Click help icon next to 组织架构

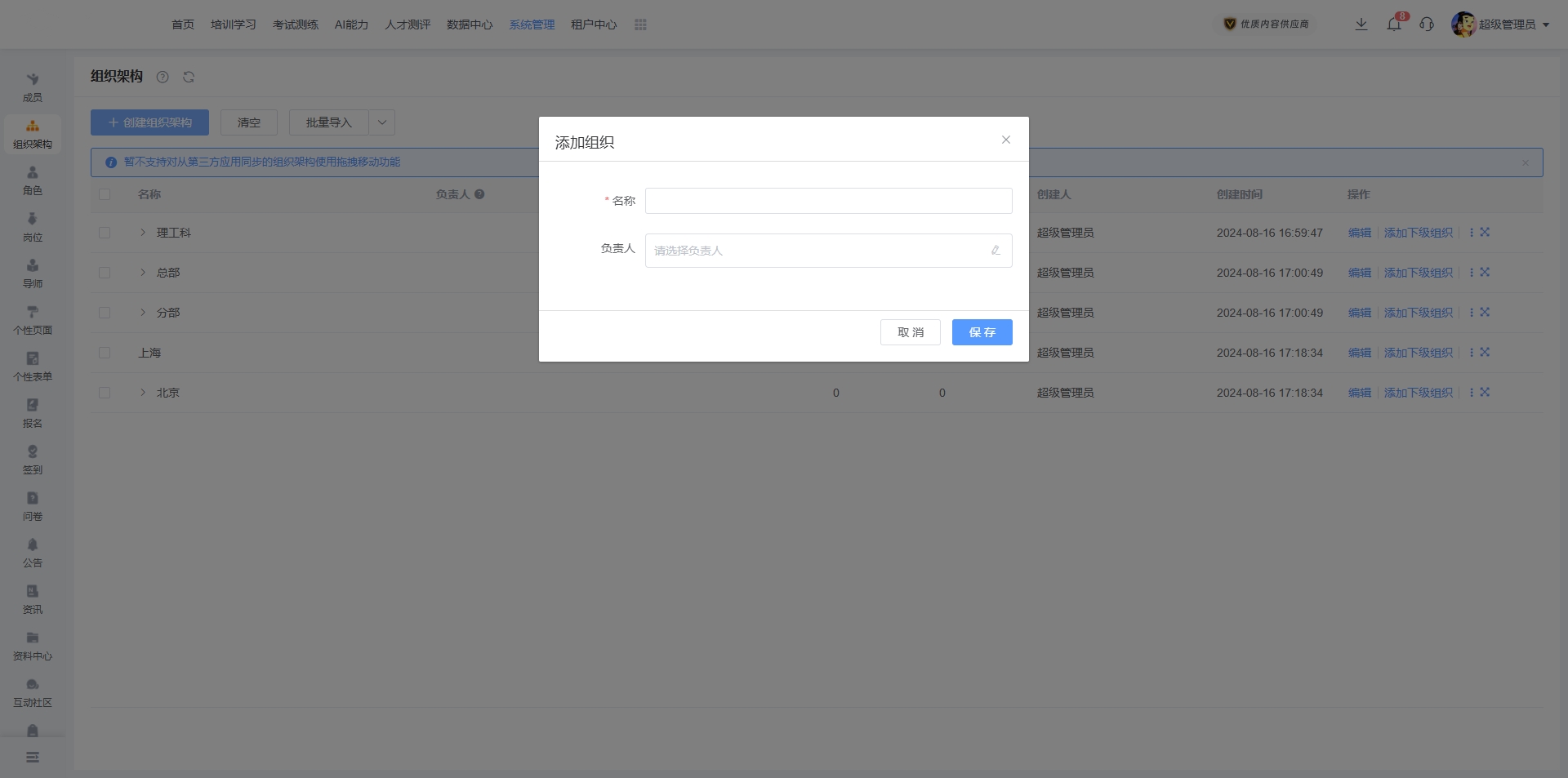[x=163, y=77]
